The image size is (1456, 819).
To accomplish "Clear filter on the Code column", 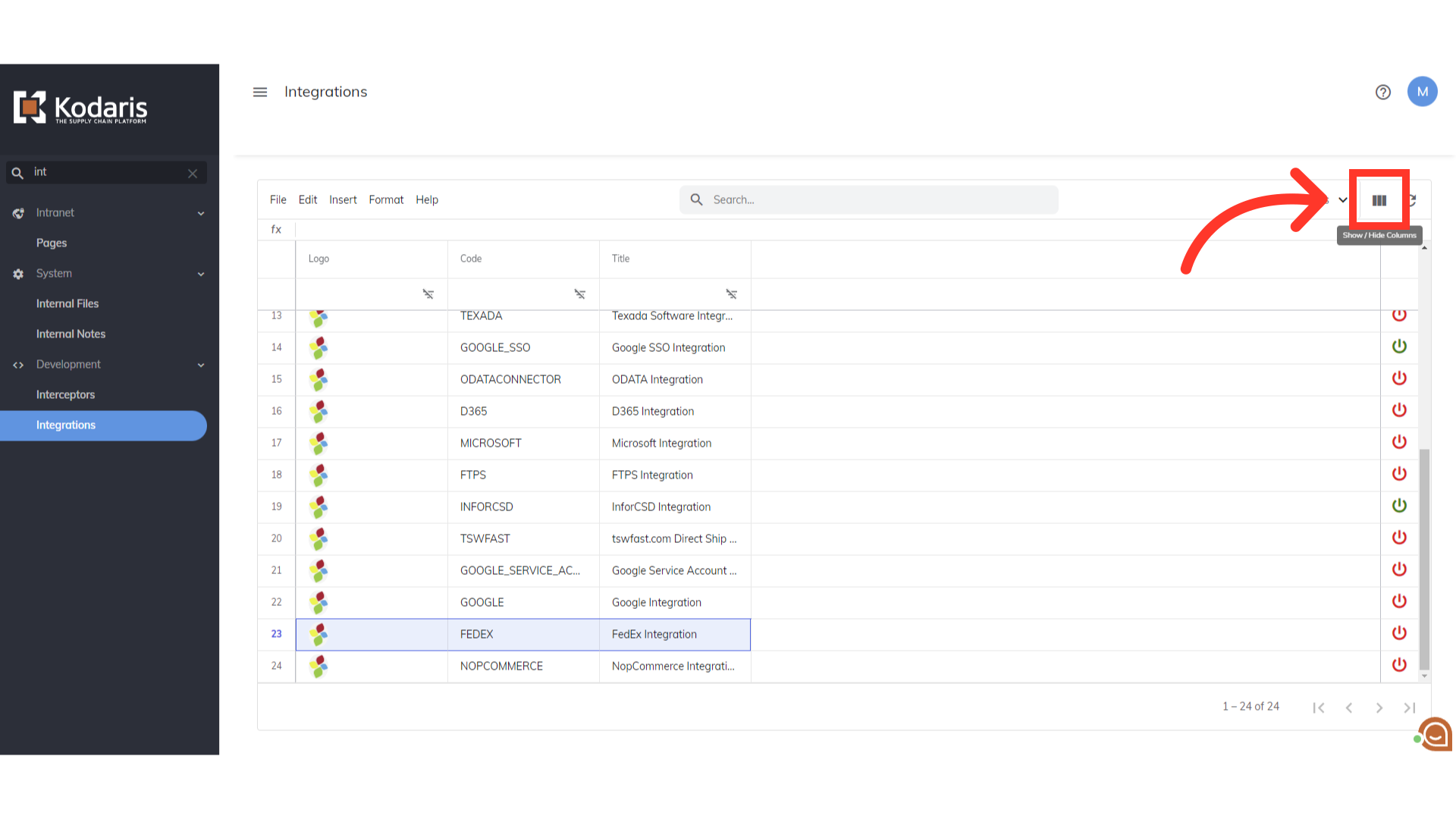I will (579, 294).
